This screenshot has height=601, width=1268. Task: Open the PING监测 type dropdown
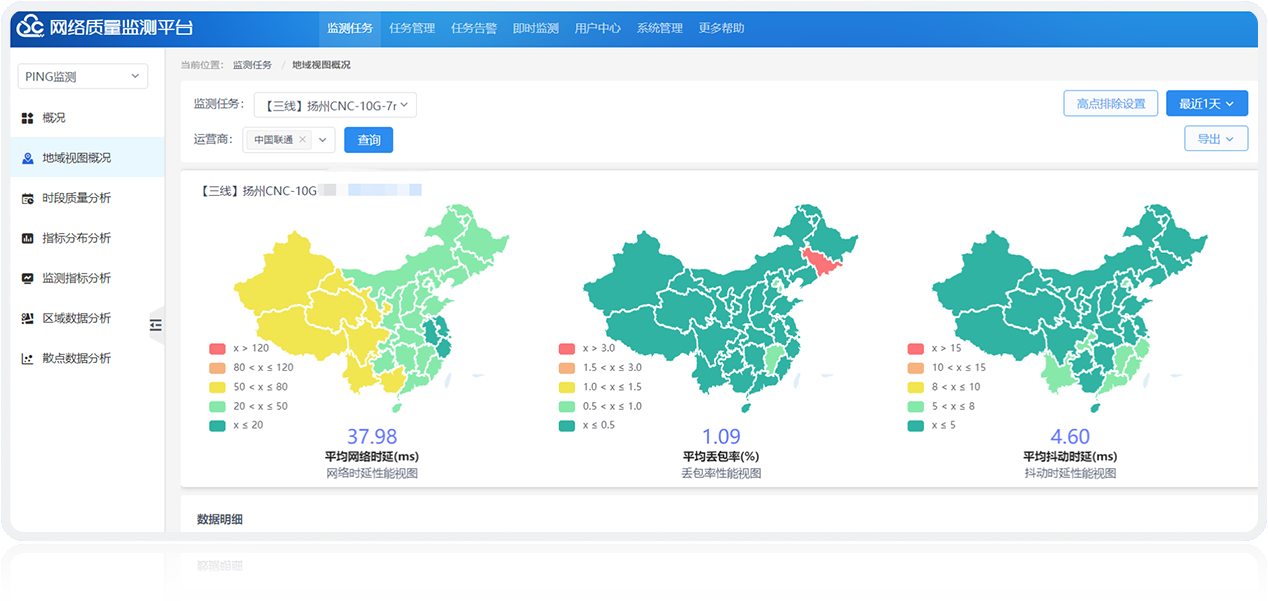[83, 77]
